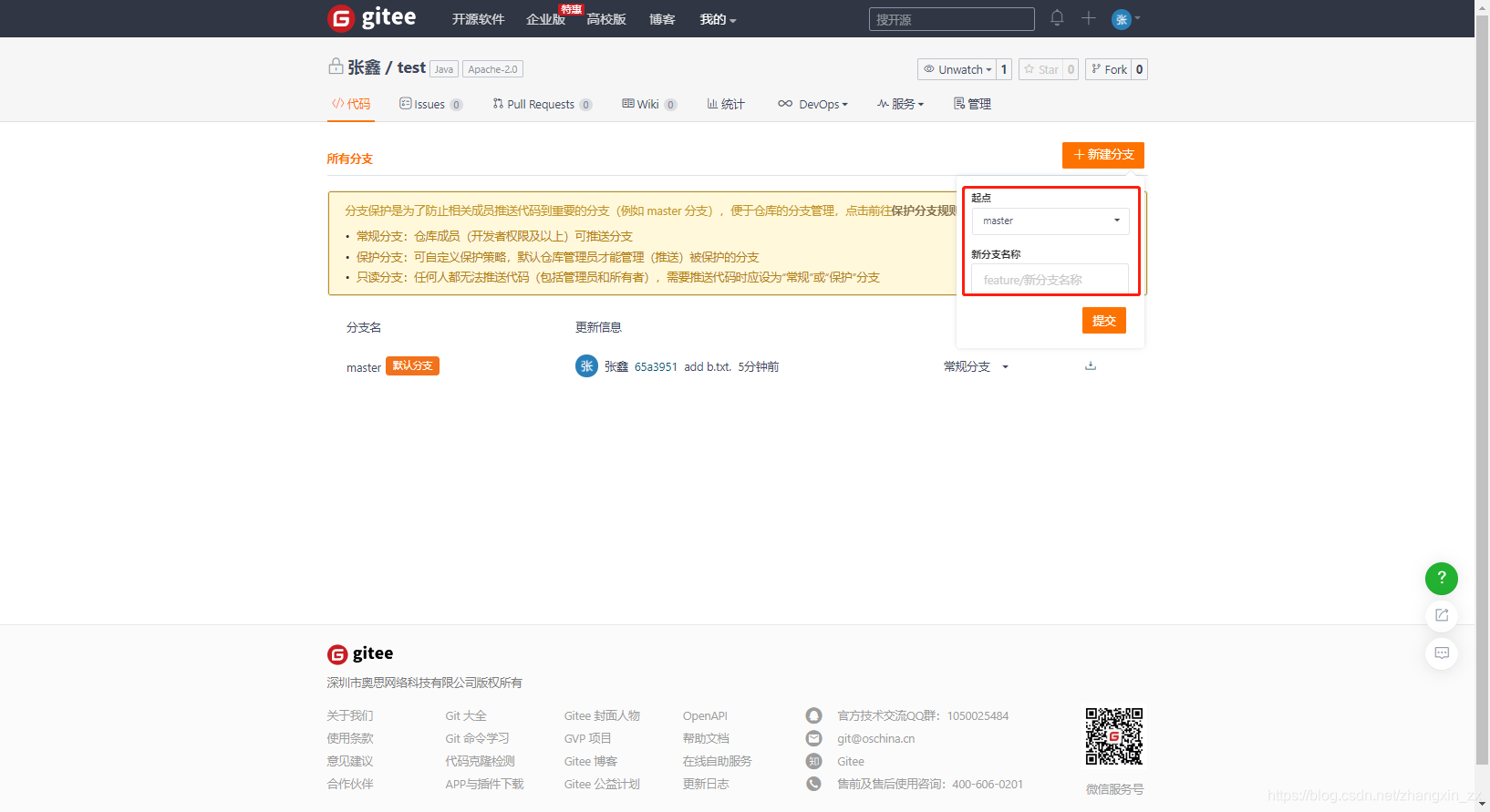The height and width of the screenshot is (812, 1490).
Task: Click 企业版 in the top navigation
Action: [x=545, y=19]
